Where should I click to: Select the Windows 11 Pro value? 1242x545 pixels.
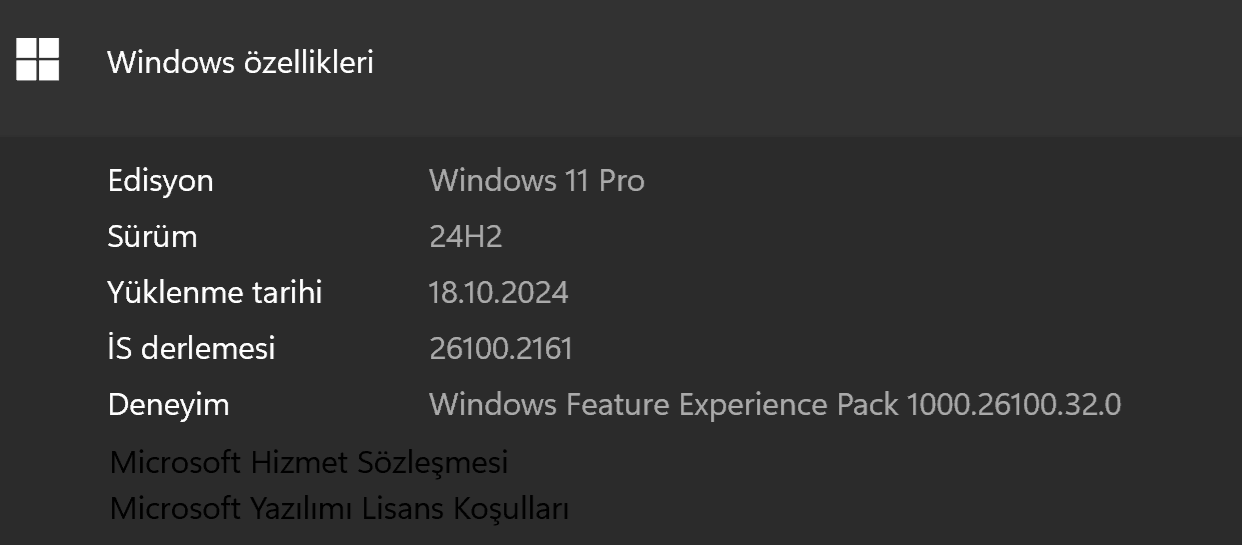click(537, 181)
